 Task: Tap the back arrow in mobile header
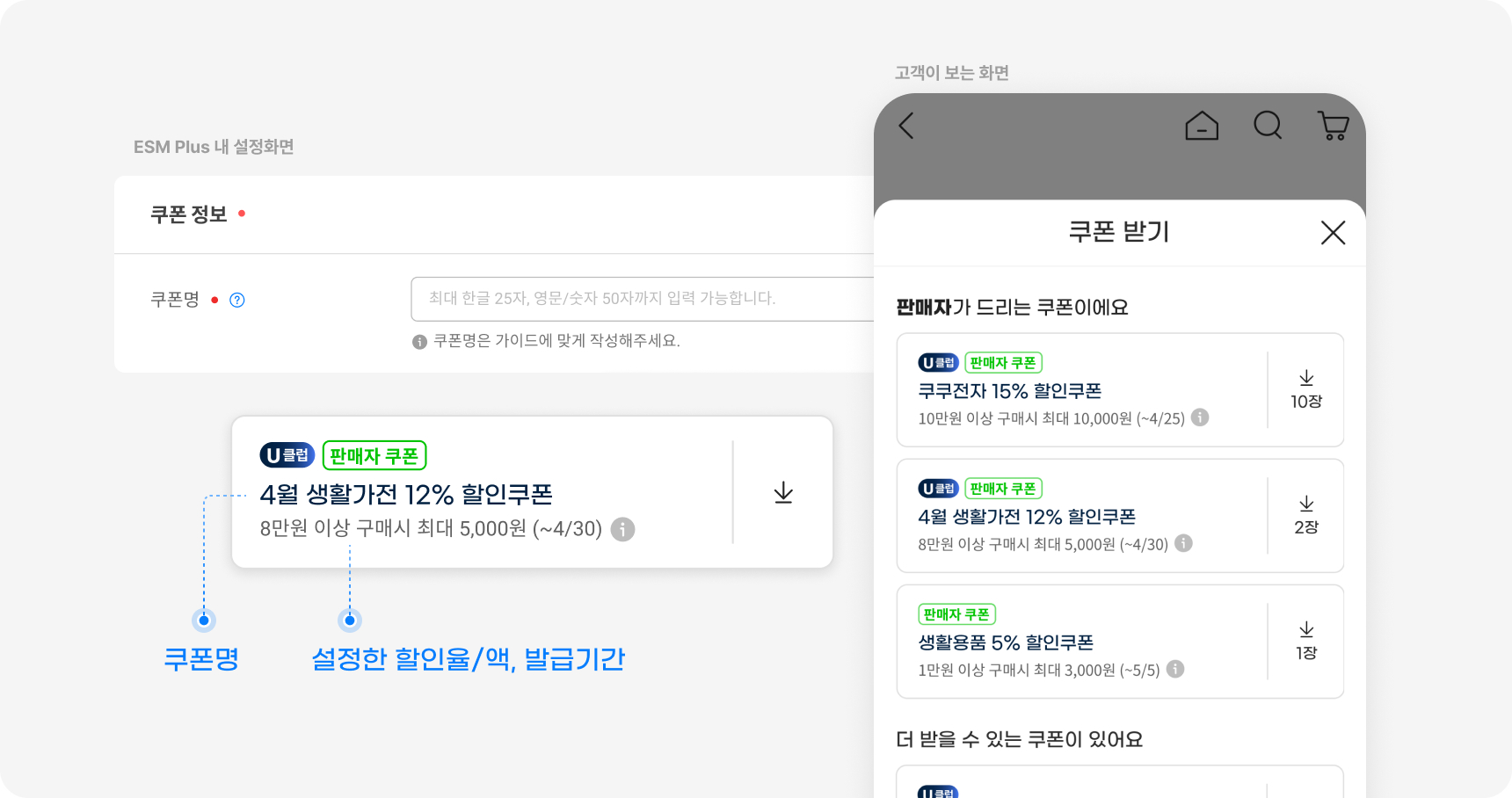[x=906, y=126]
